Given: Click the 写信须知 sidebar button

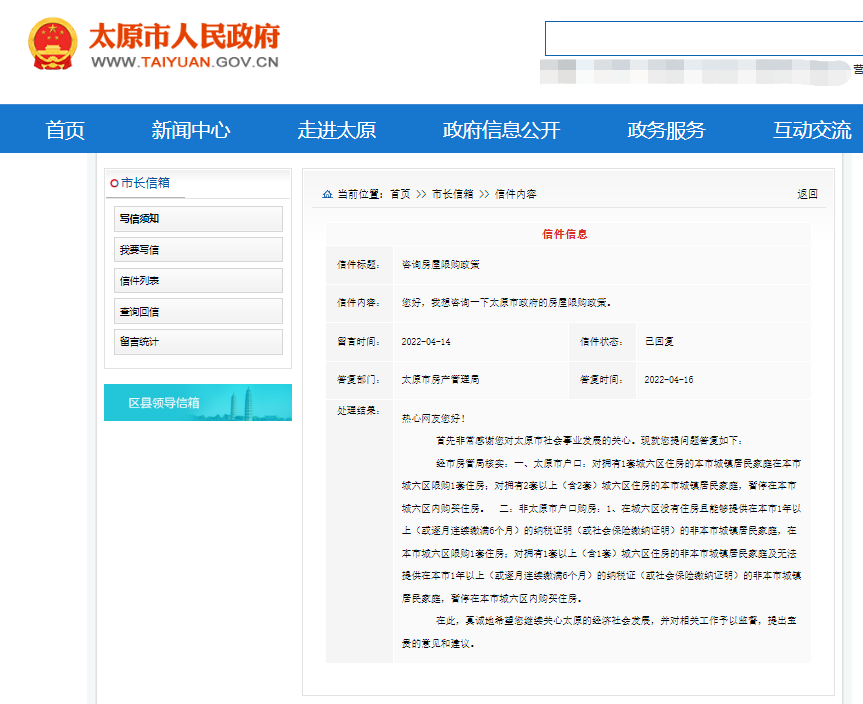Looking at the screenshot, I should click(x=198, y=219).
